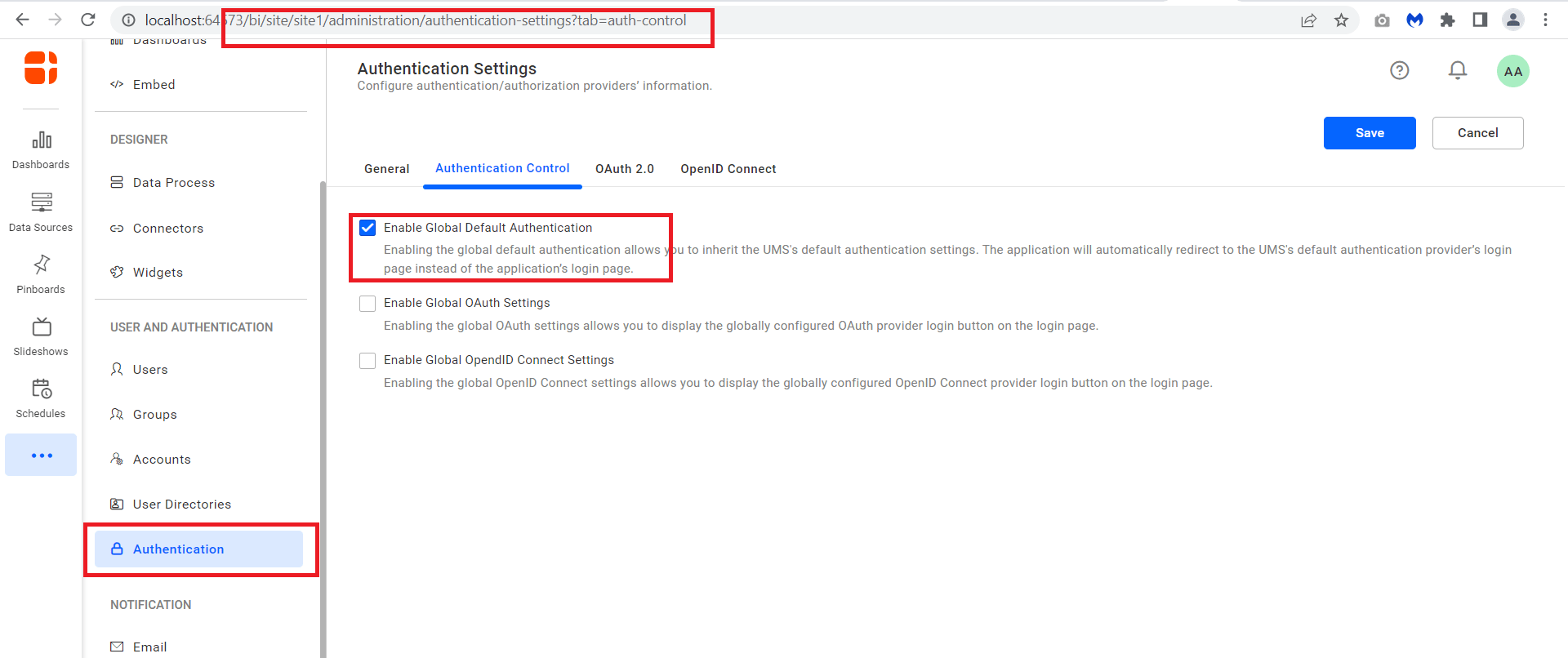Toggle the browser side panel icon
Screen dimensions: 1568x658
click(x=1480, y=20)
